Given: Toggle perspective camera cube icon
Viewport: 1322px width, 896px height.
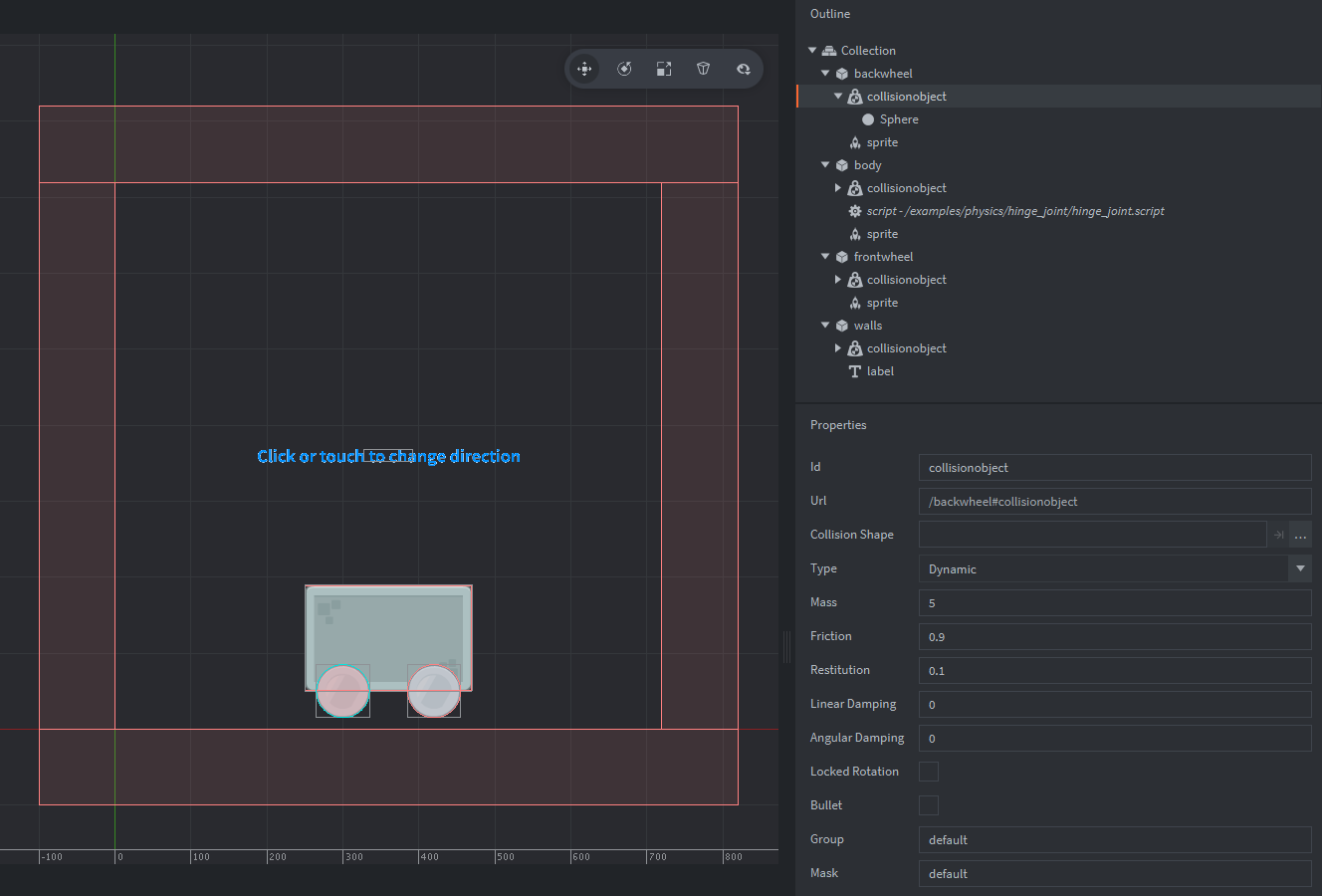Looking at the screenshot, I should [704, 69].
